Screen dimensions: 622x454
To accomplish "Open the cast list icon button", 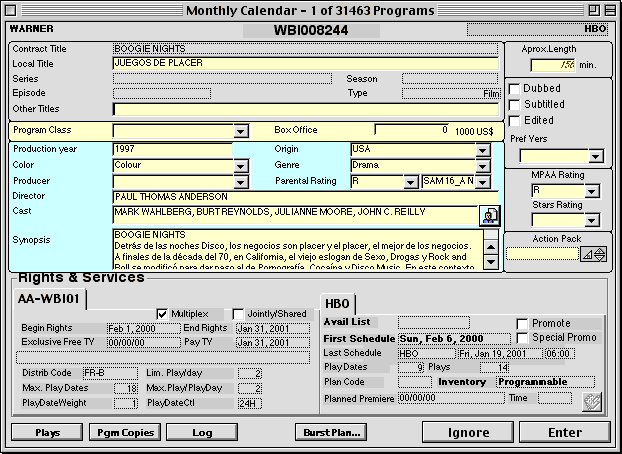I will [x=490, y=216].
